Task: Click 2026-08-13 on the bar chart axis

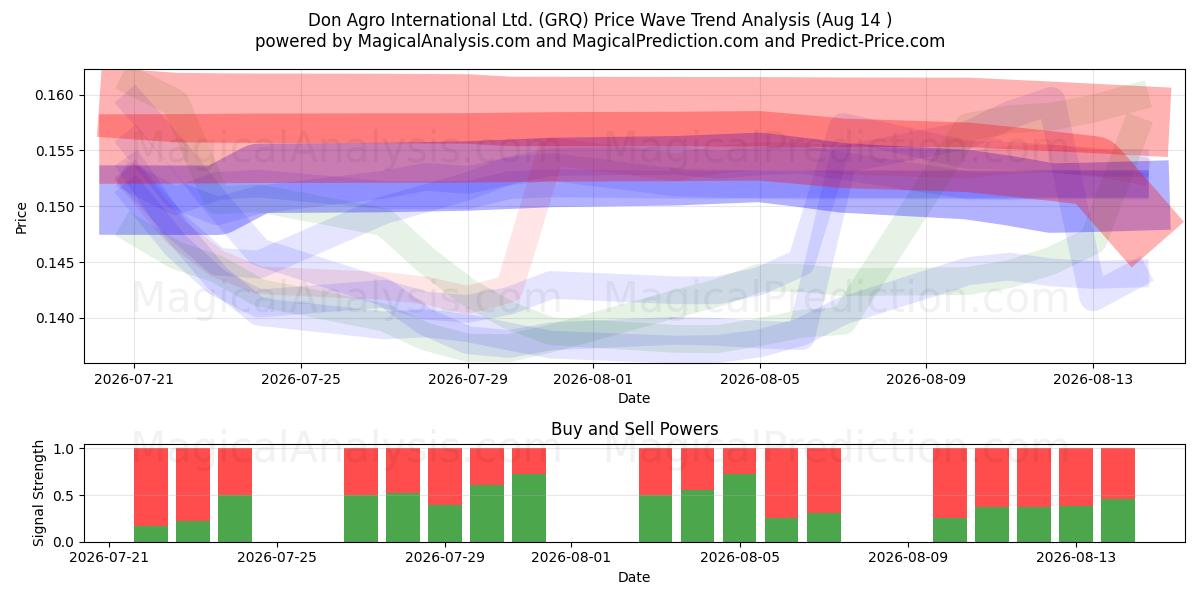Action: (1076, 558)
